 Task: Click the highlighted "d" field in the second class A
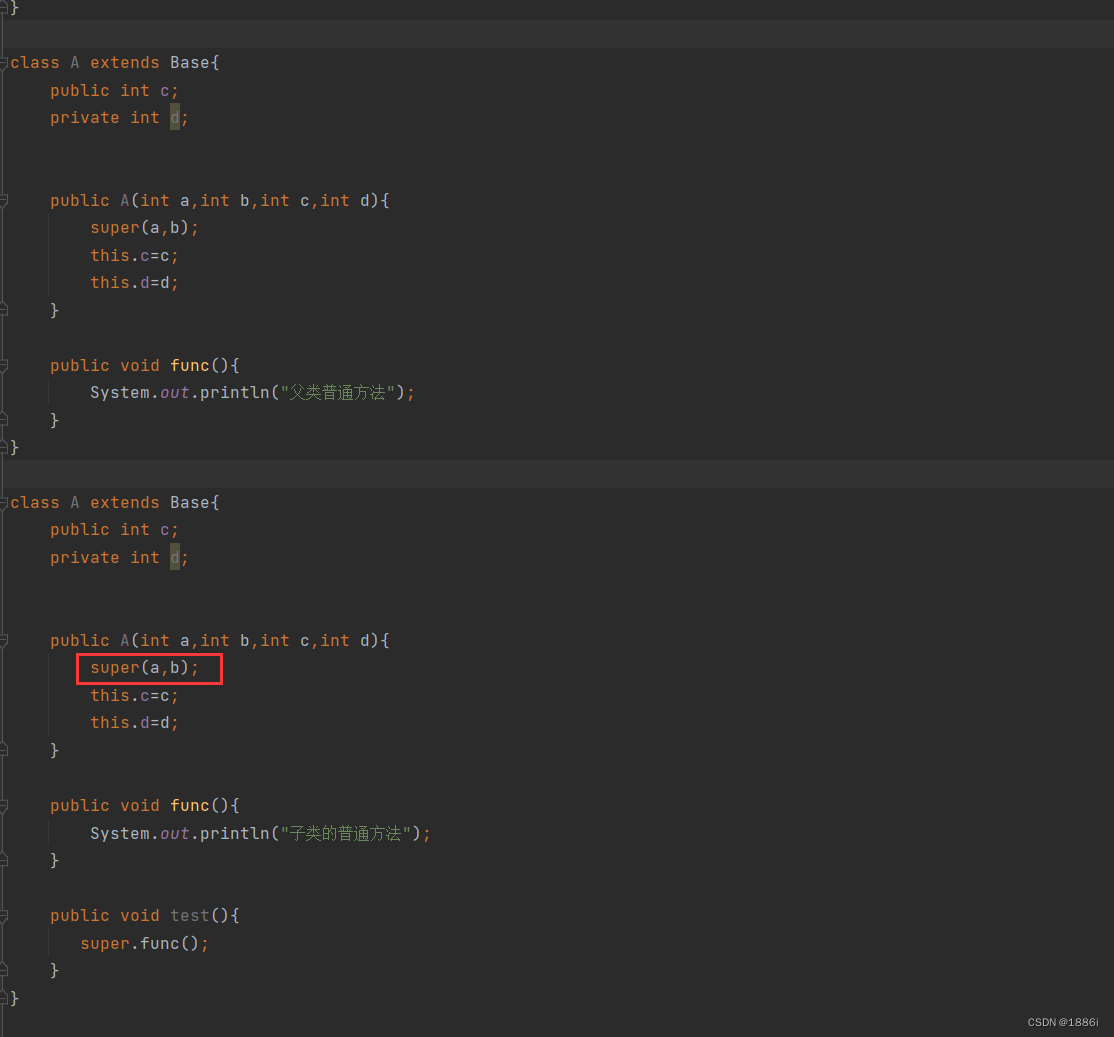[175, 558]
